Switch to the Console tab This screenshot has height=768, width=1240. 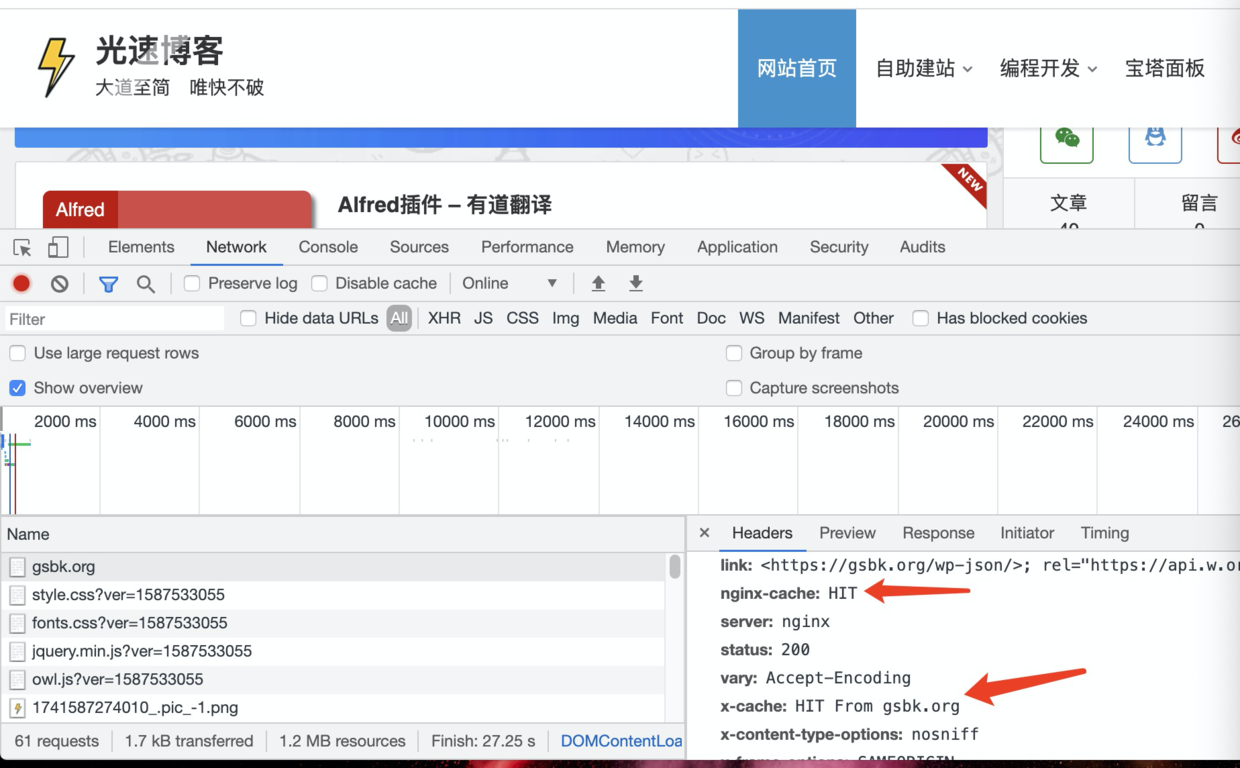[328, 246]
